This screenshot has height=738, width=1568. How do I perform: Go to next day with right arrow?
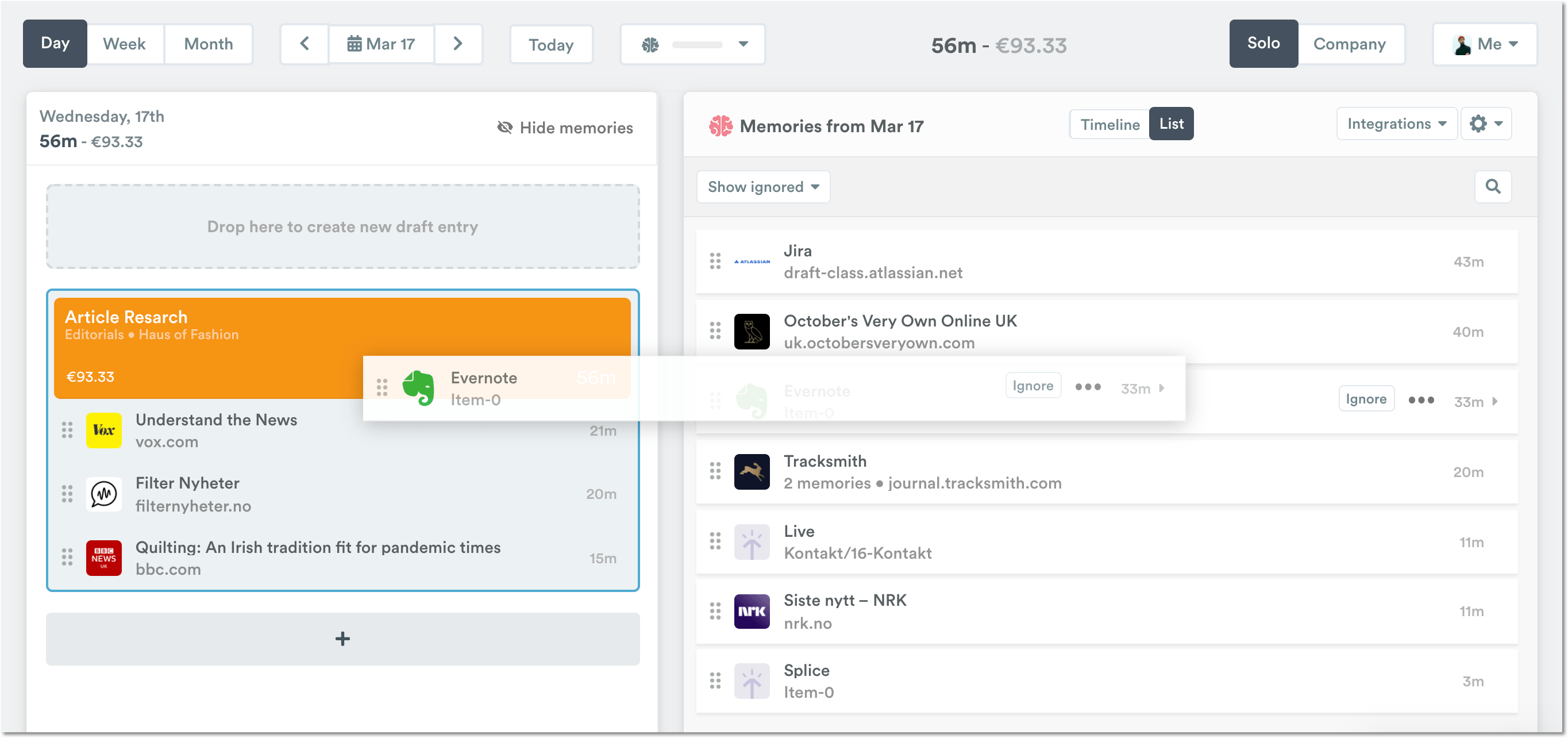pyautogui.click(x=458, y=44)
